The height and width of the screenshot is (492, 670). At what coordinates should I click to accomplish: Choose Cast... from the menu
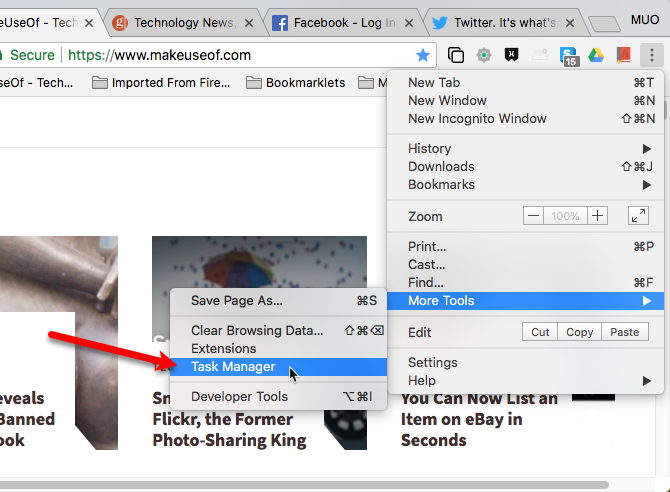point(526,265)
